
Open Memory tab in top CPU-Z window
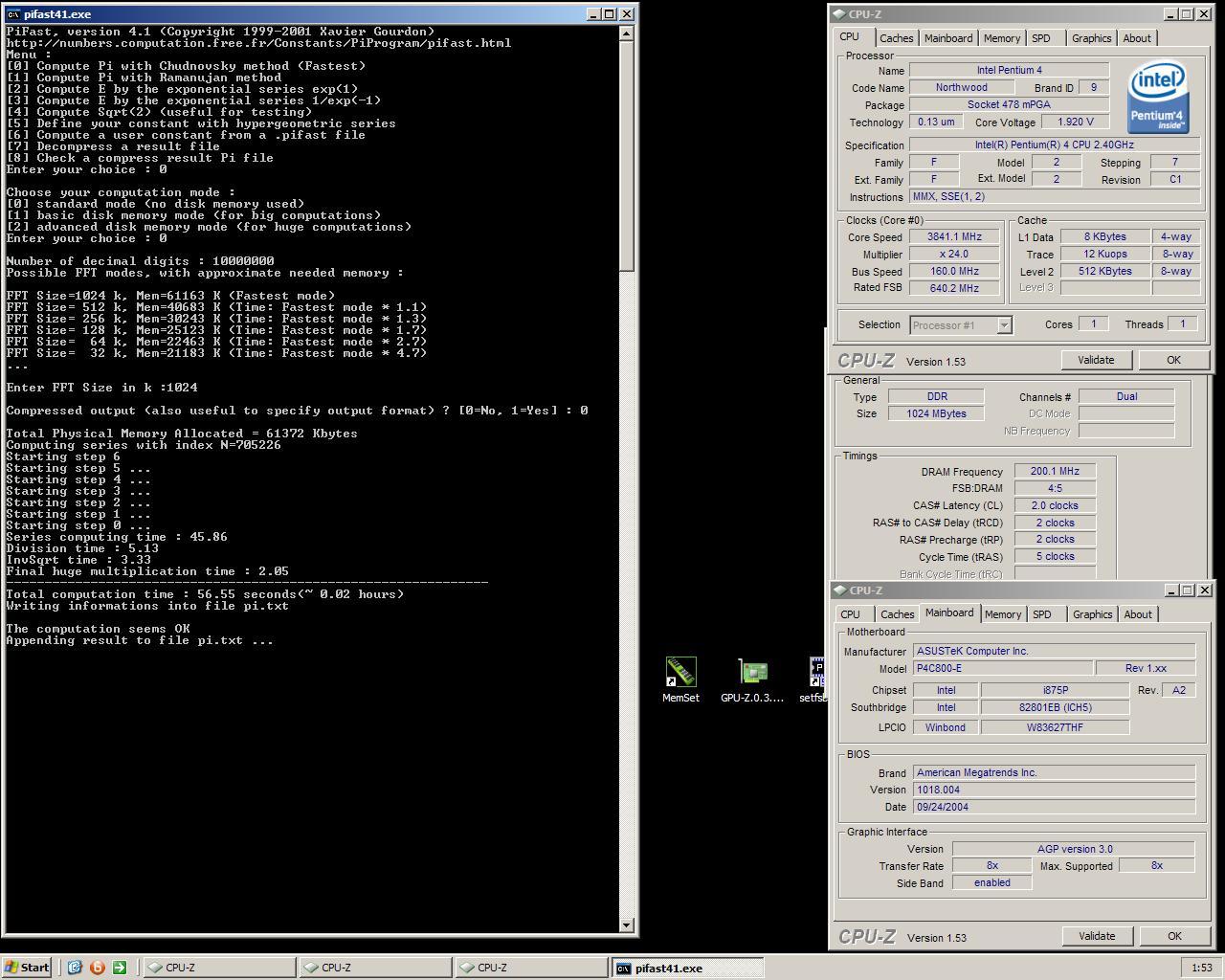pyautogui.click(x=1001, y=38)
